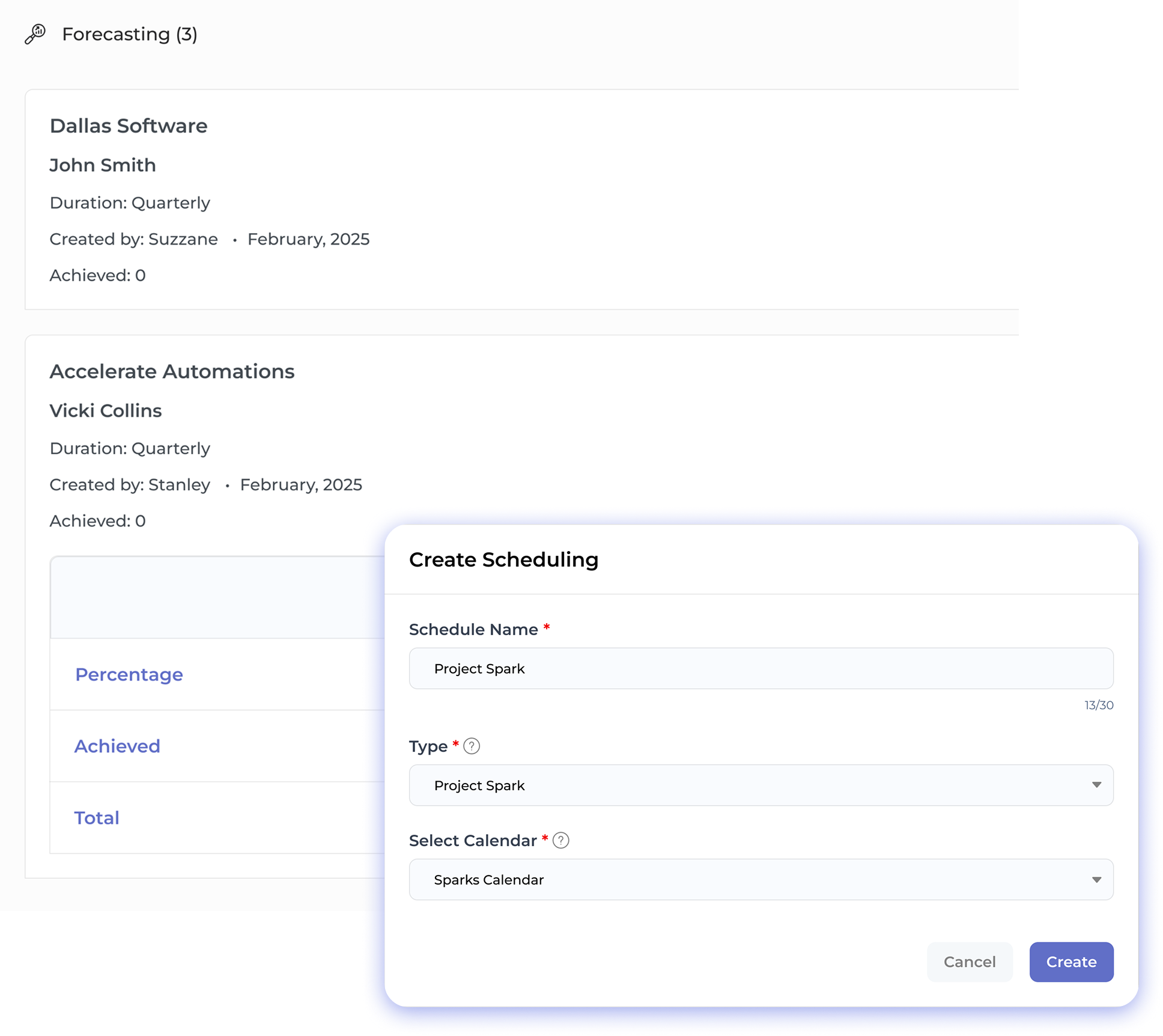
Task: Select the Total row label
Action: 97,817
